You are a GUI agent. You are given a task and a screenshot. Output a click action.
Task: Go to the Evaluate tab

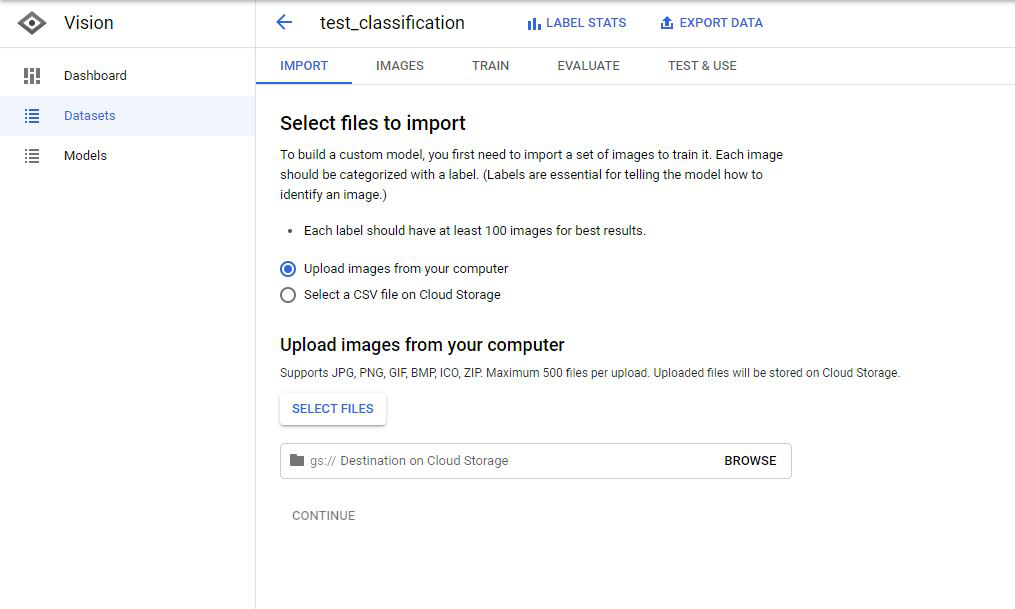588,66
